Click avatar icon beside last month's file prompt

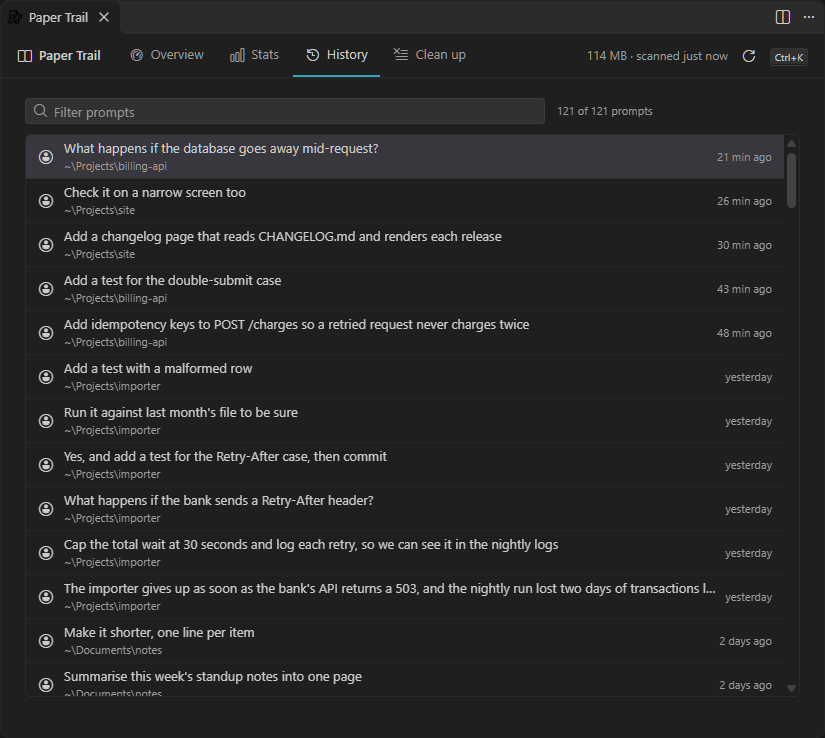tap(46, 421)
